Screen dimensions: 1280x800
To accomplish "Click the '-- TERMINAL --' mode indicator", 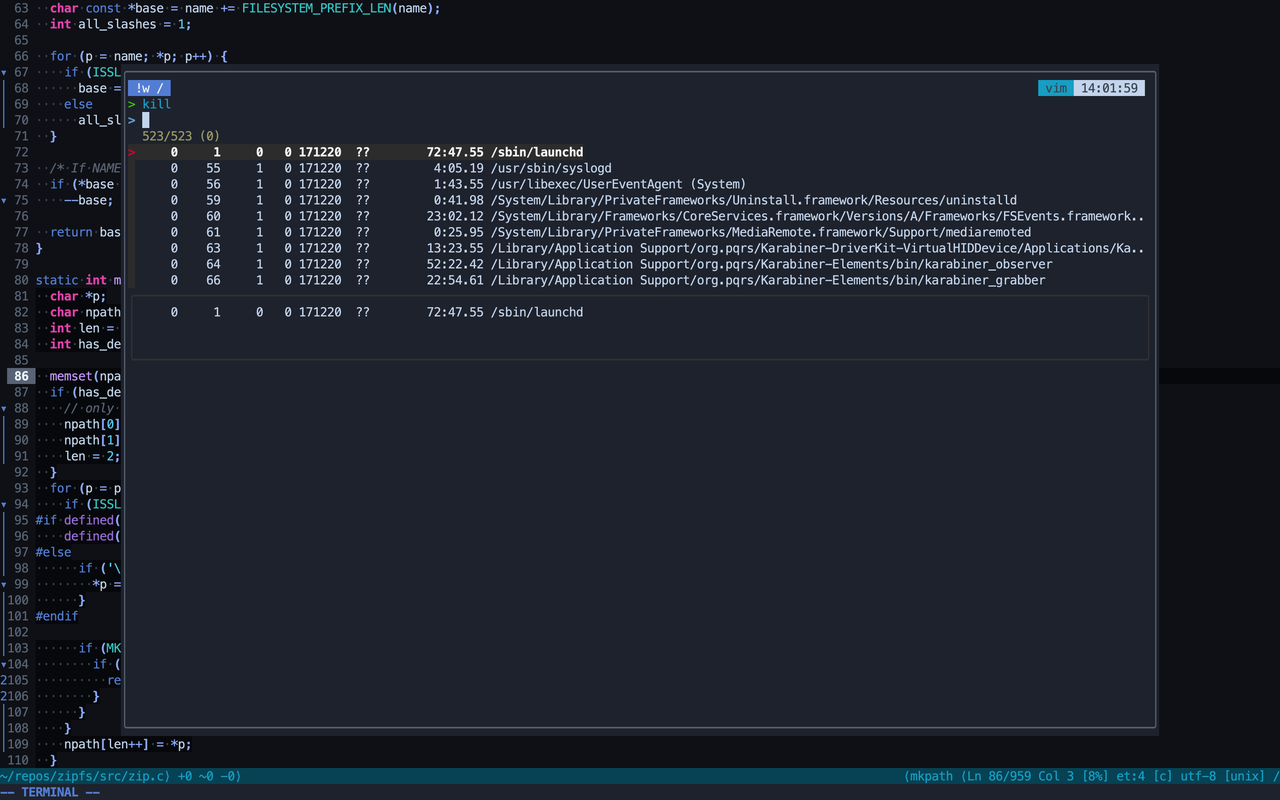I will [50, 792].
